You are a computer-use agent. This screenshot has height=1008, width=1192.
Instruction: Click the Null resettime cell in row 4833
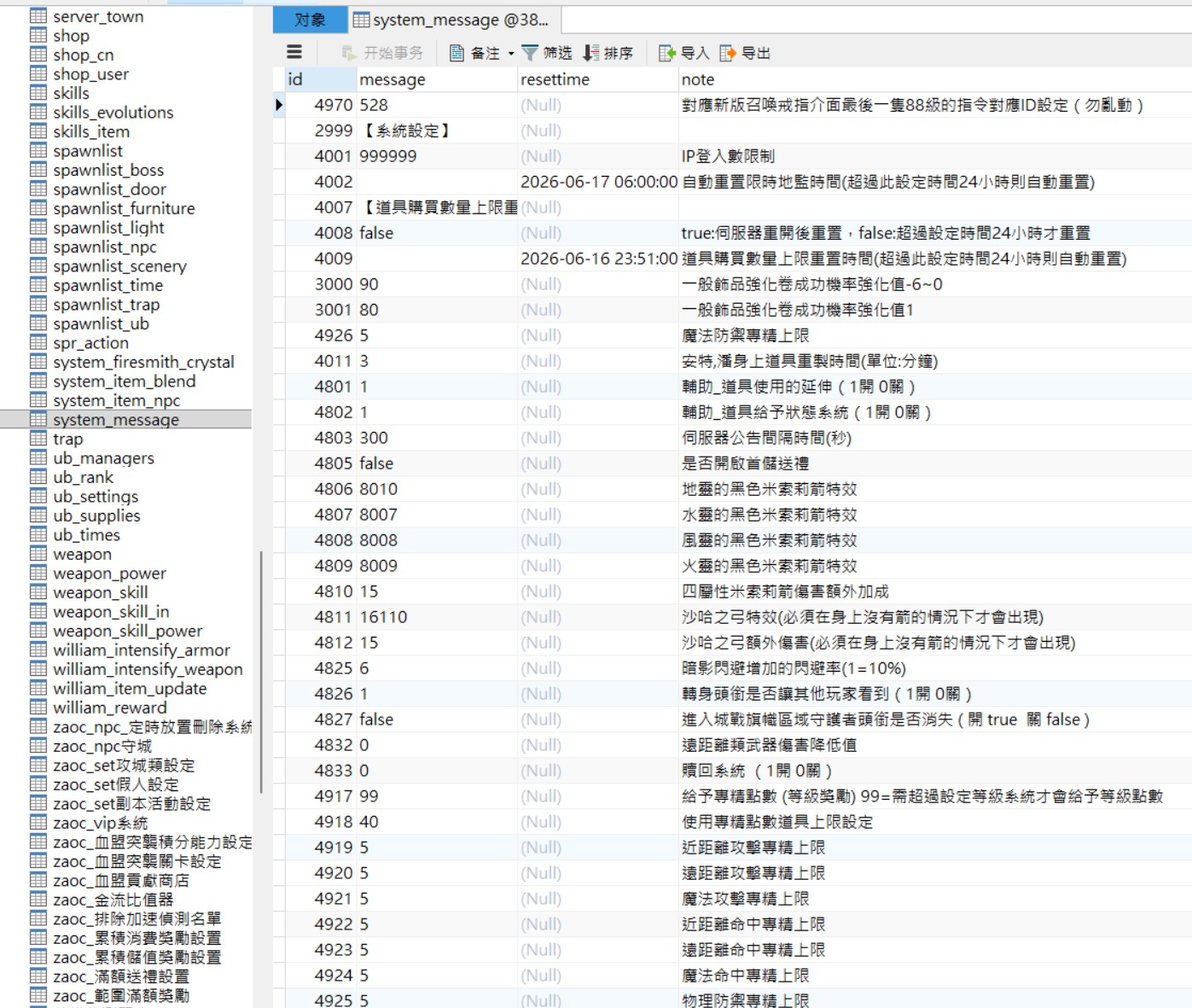(598, 771)
